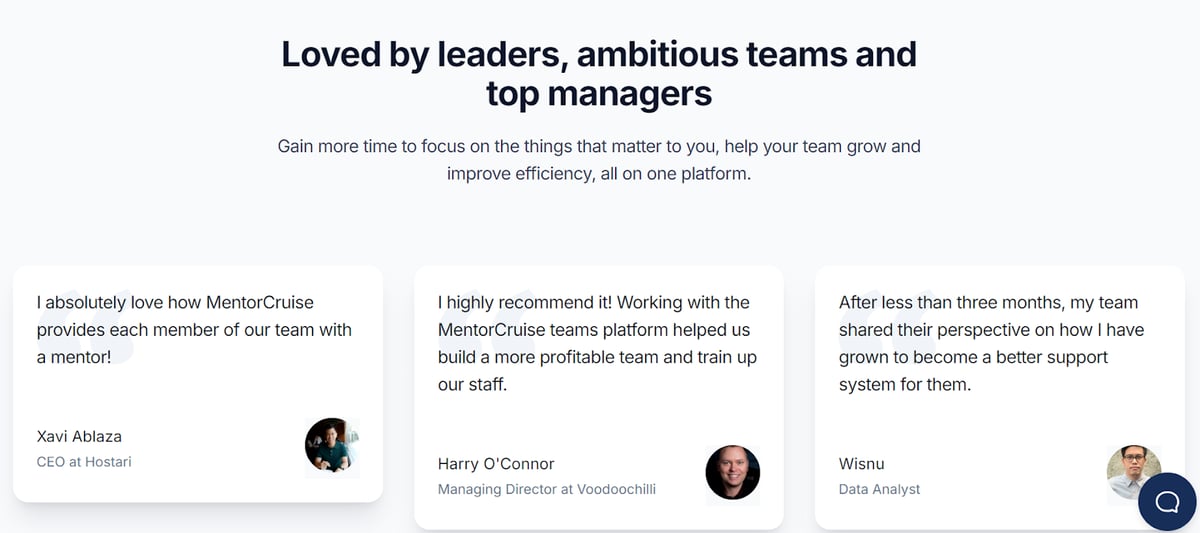1200x533 pixels.
Task: Click Managing Director at Voodoochilli text
Action: pyautogui.click(x=547, y=490)
